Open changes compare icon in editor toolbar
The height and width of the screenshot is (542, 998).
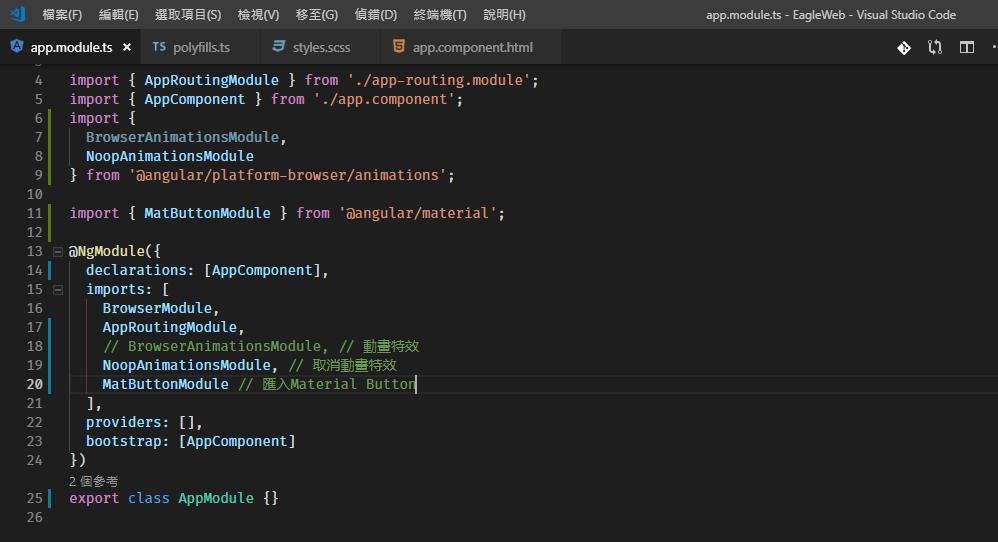pyautogui.click(x=935, y=47)
